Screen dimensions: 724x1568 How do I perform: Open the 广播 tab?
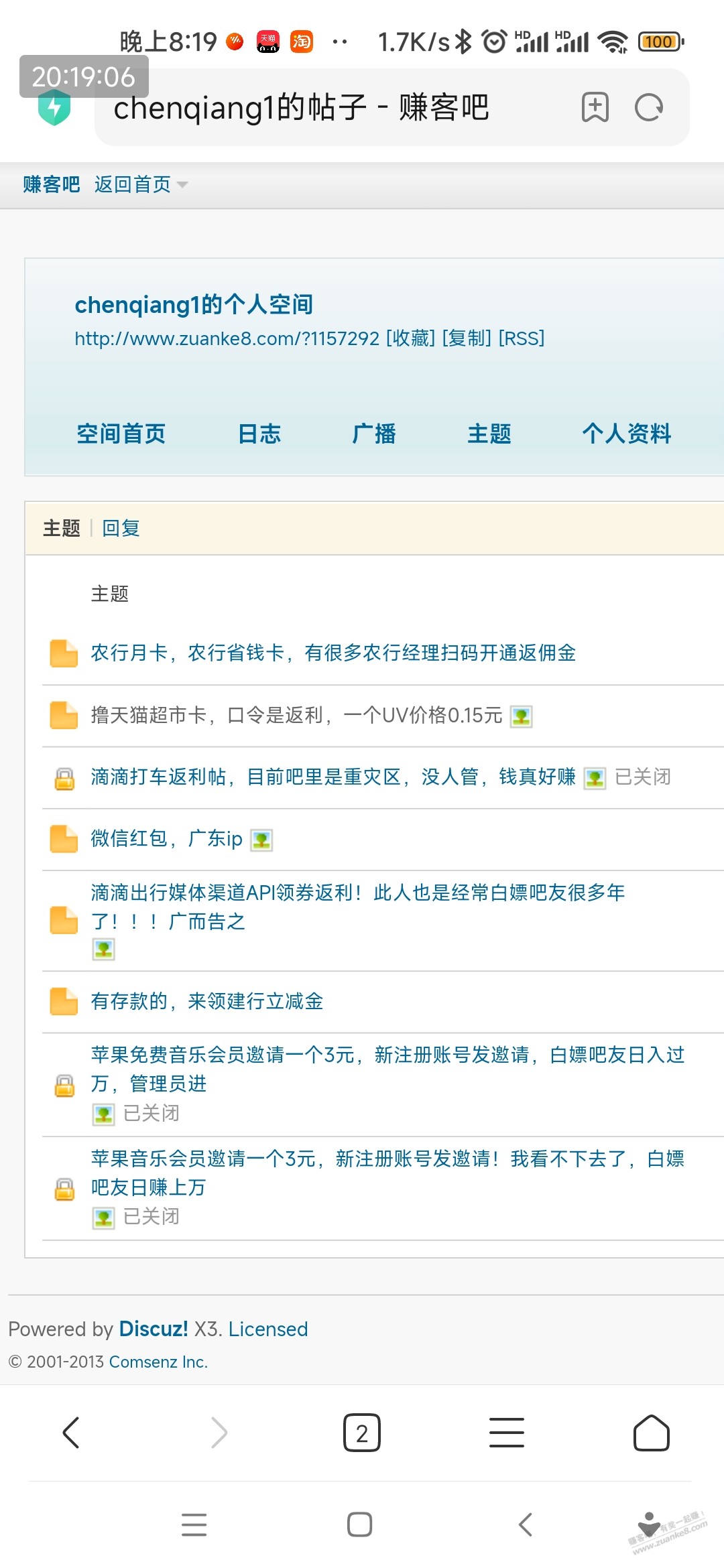pyautogui.click(x=374, y=434)
